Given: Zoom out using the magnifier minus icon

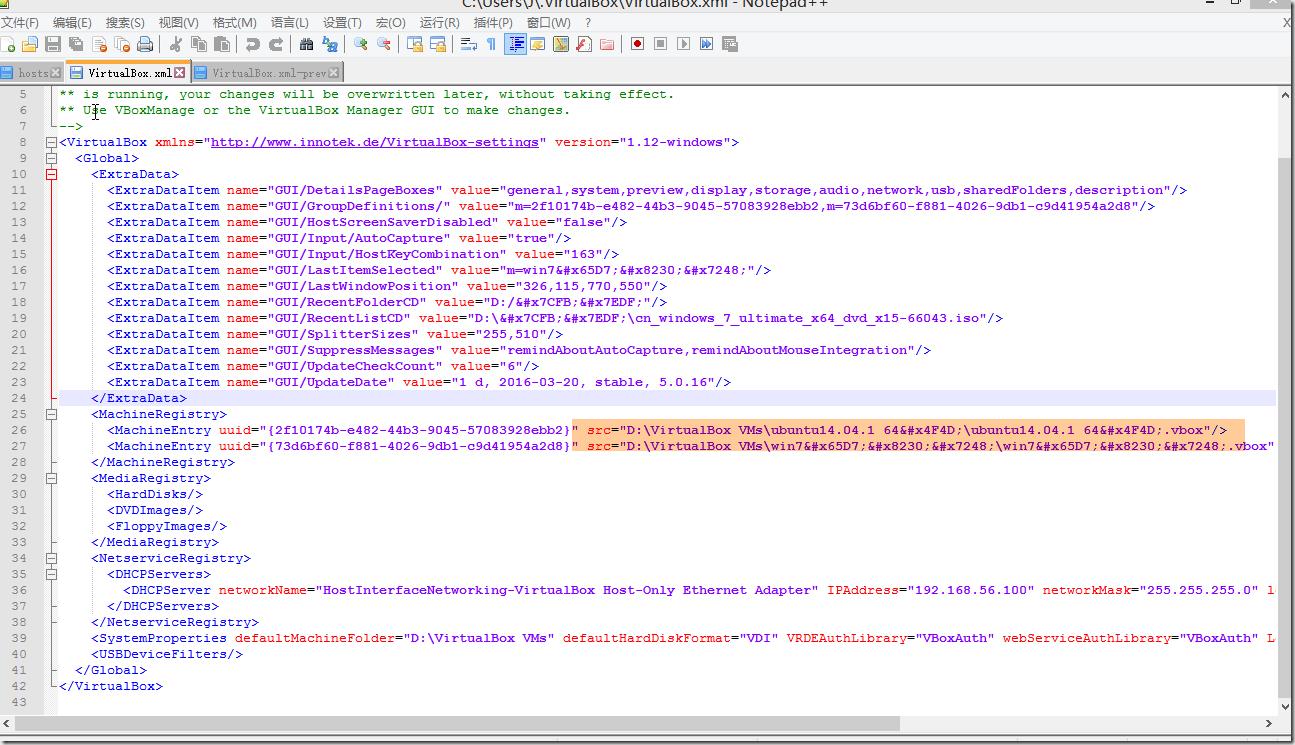Looking at the screenshot, I should click(x=384, y=44).
